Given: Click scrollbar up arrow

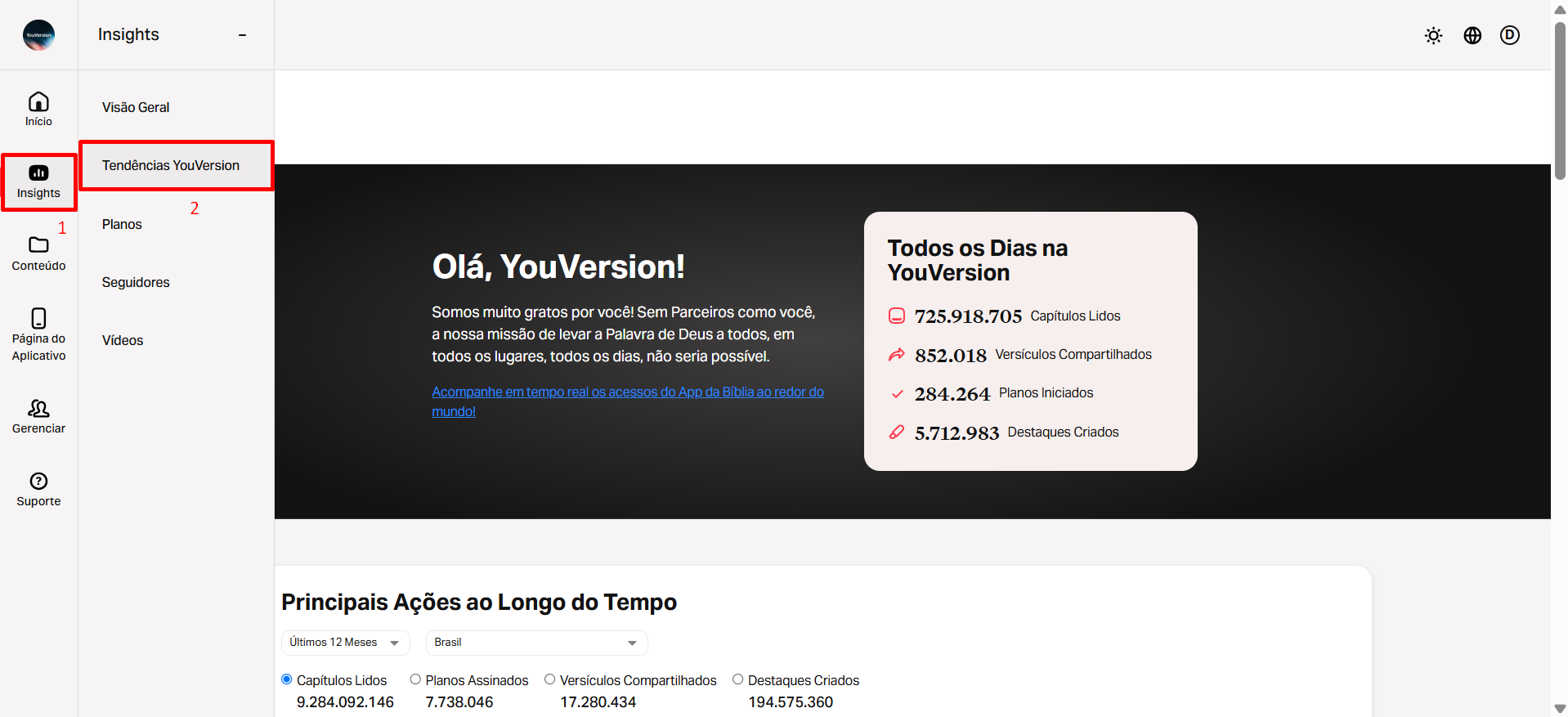Looking at the screenshot, I should click(x=1560, y=10).
